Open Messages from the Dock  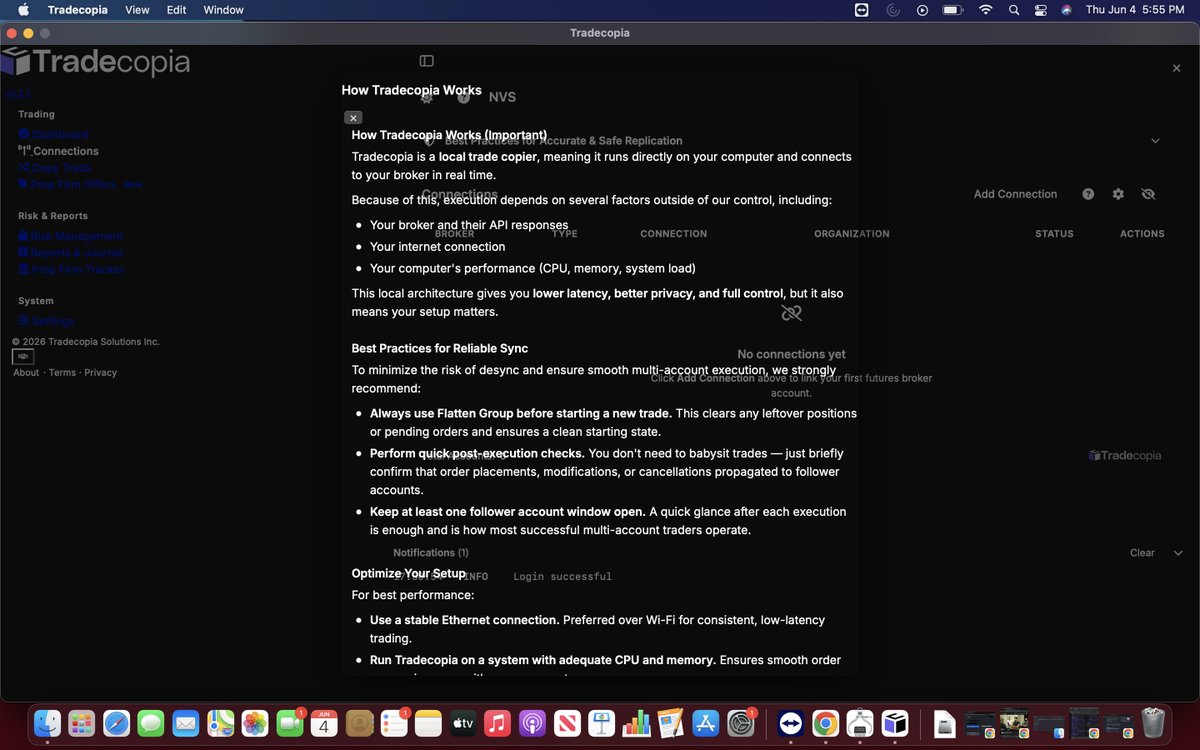click(151, 723)
